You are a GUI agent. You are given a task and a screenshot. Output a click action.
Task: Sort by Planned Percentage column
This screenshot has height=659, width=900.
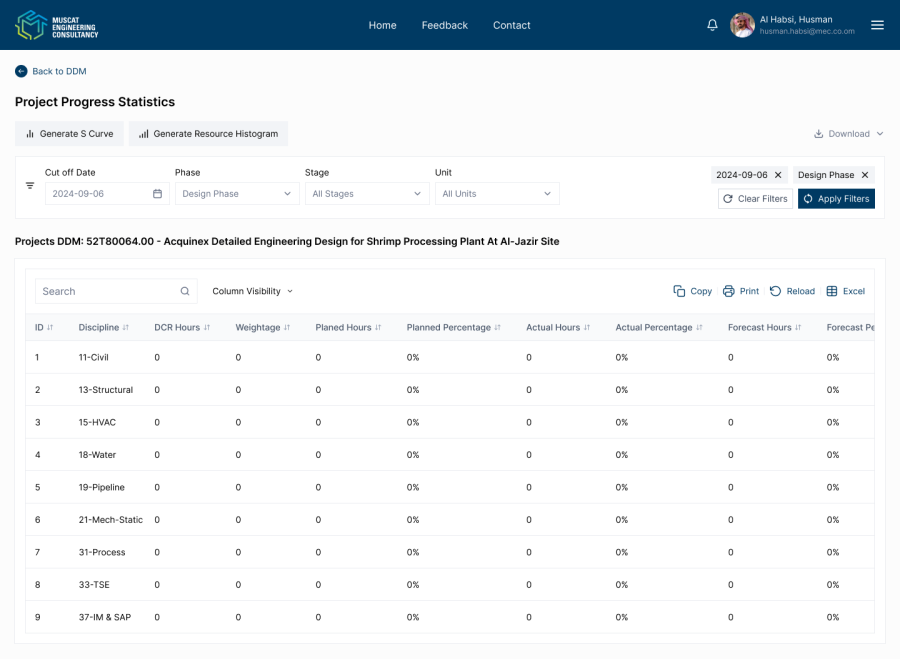click(497, 327)
